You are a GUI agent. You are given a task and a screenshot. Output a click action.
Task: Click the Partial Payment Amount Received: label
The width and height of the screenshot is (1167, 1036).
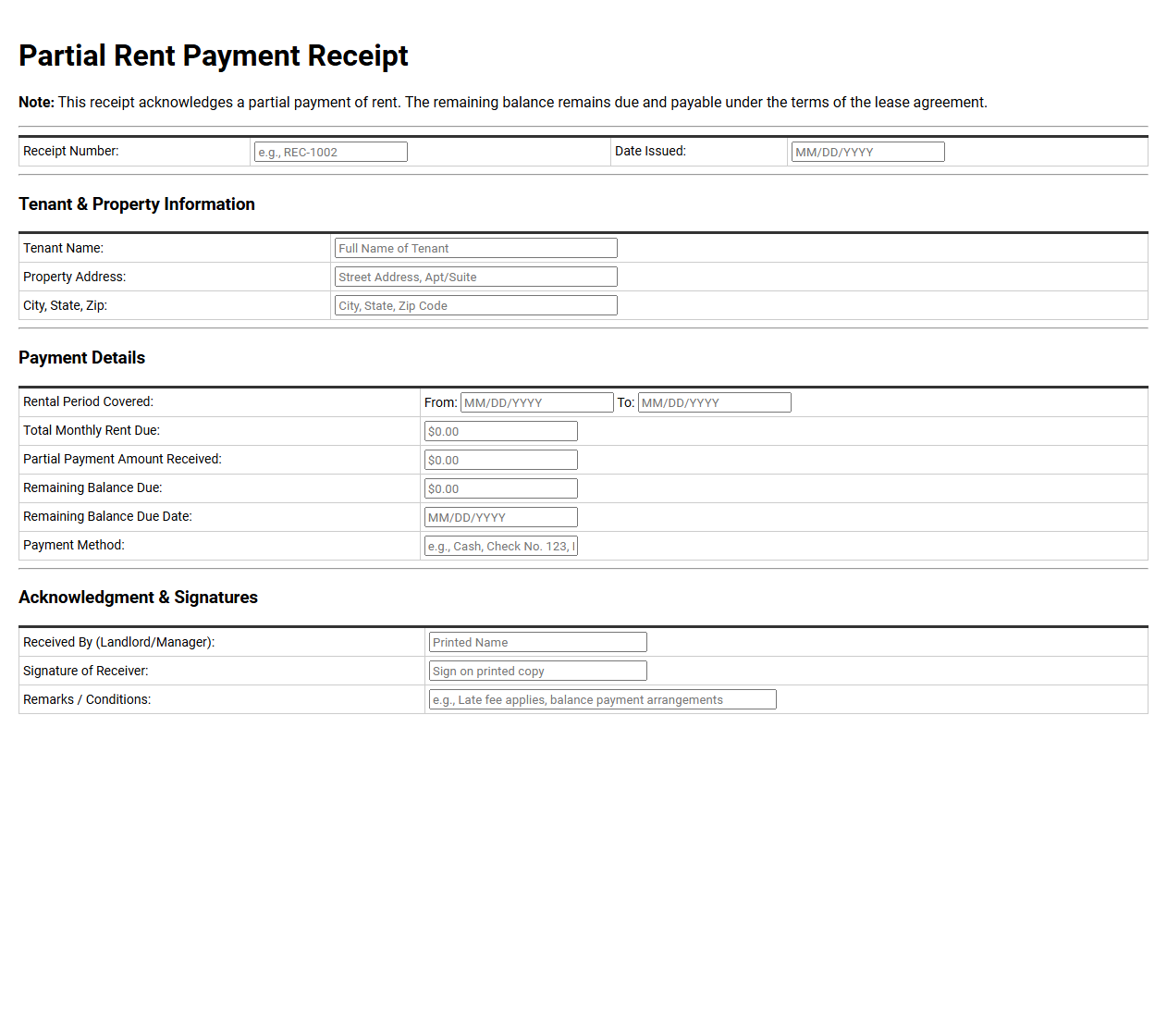(123, 459)
